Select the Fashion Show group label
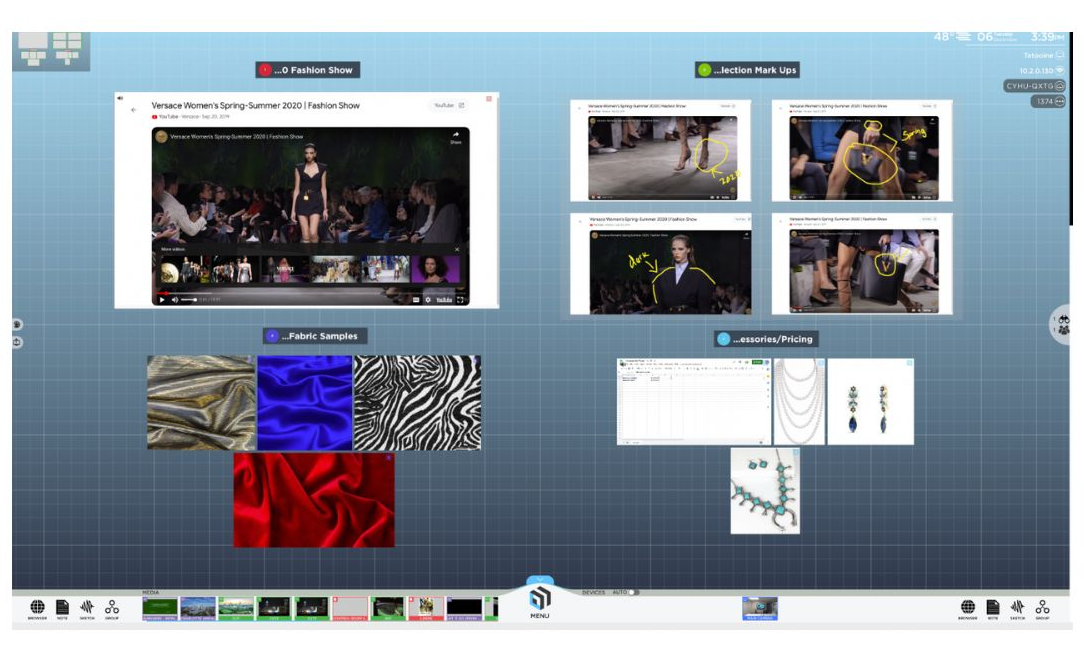The width and height of the screenshot is (1084, 648). (x=308, y=70)
